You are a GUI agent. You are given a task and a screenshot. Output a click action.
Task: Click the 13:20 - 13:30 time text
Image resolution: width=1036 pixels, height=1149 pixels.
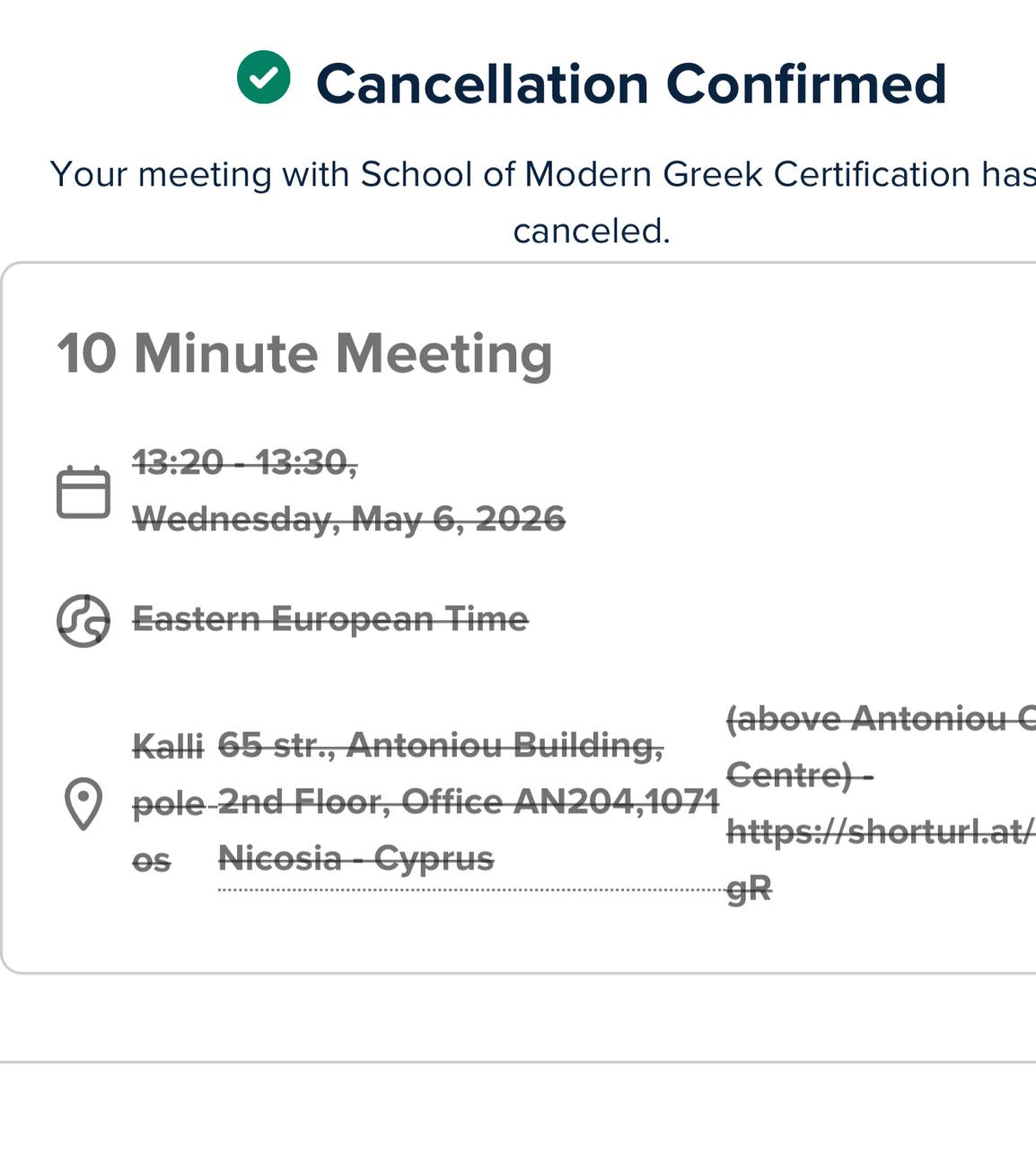244,462
